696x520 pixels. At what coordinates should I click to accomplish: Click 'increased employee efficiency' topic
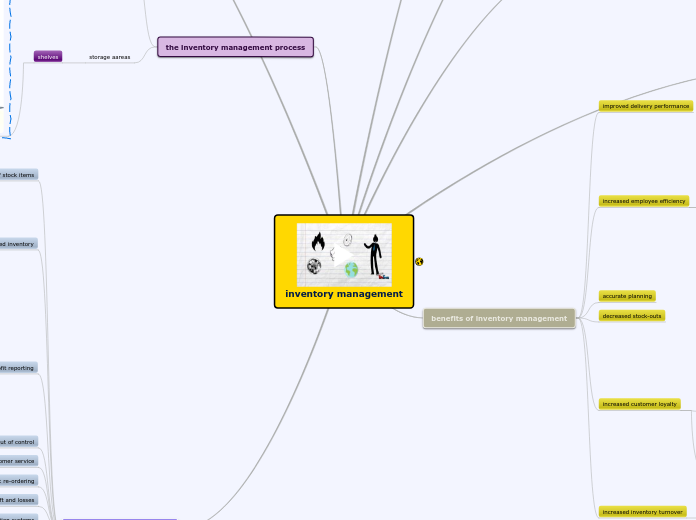point(643,201)
